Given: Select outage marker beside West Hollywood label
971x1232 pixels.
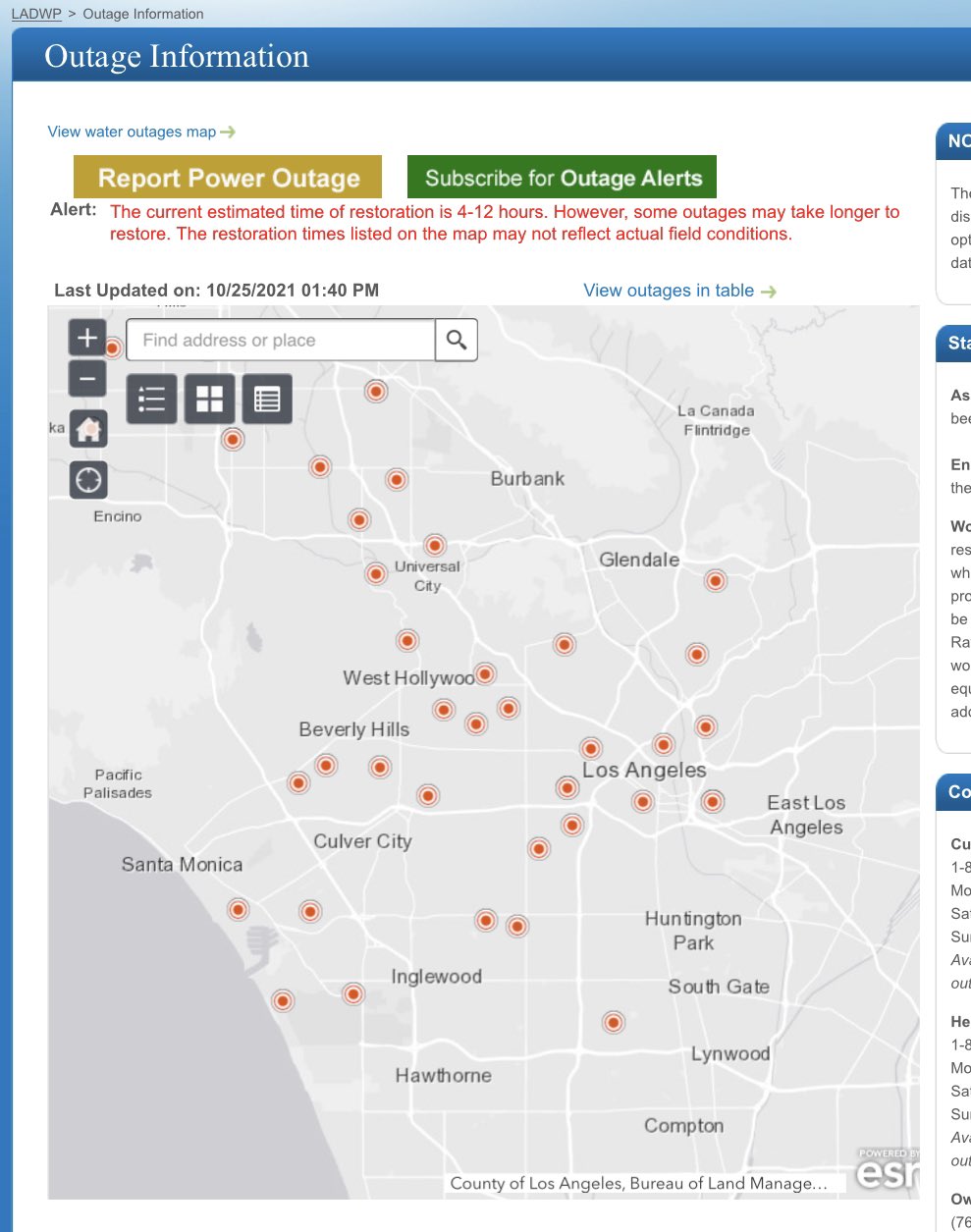Looking at the screenshot, I should coord(485,674).
